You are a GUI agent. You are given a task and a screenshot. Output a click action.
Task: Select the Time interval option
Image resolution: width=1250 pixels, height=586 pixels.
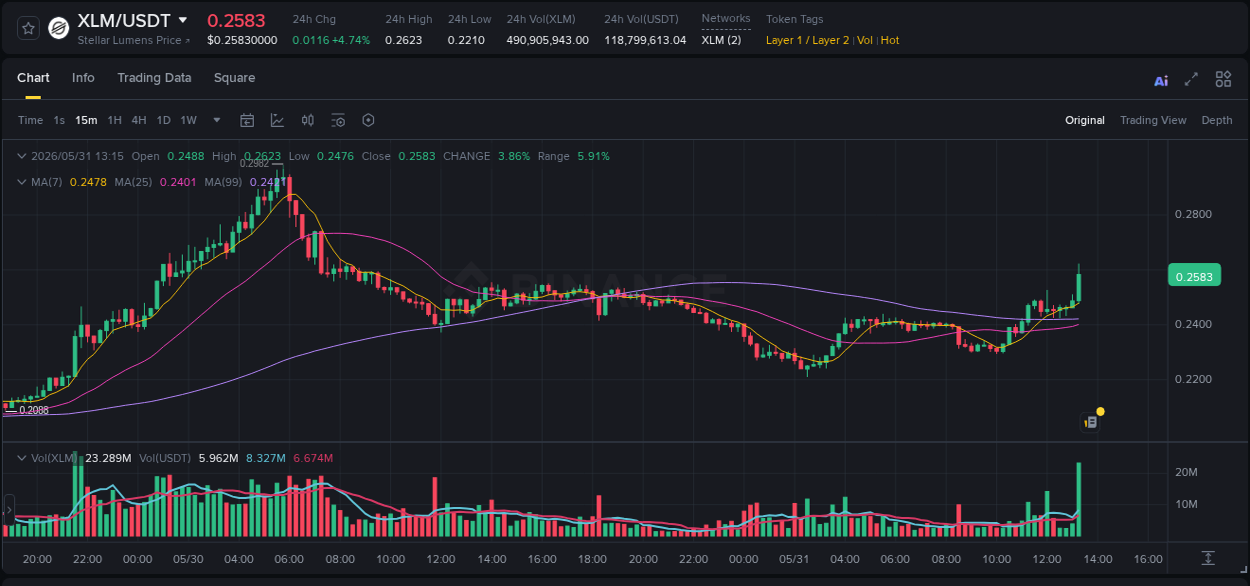point(30,120)
